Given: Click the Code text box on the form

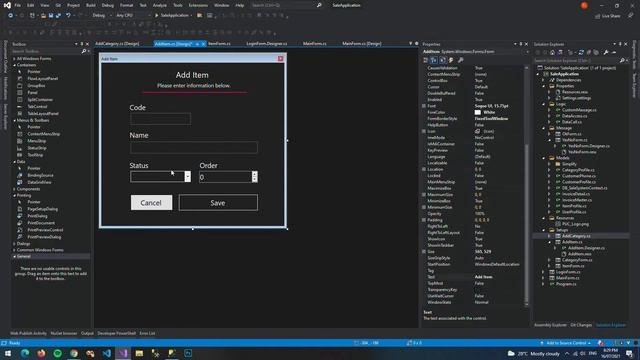Looking at the screenshot, I should tap(160, 119).
